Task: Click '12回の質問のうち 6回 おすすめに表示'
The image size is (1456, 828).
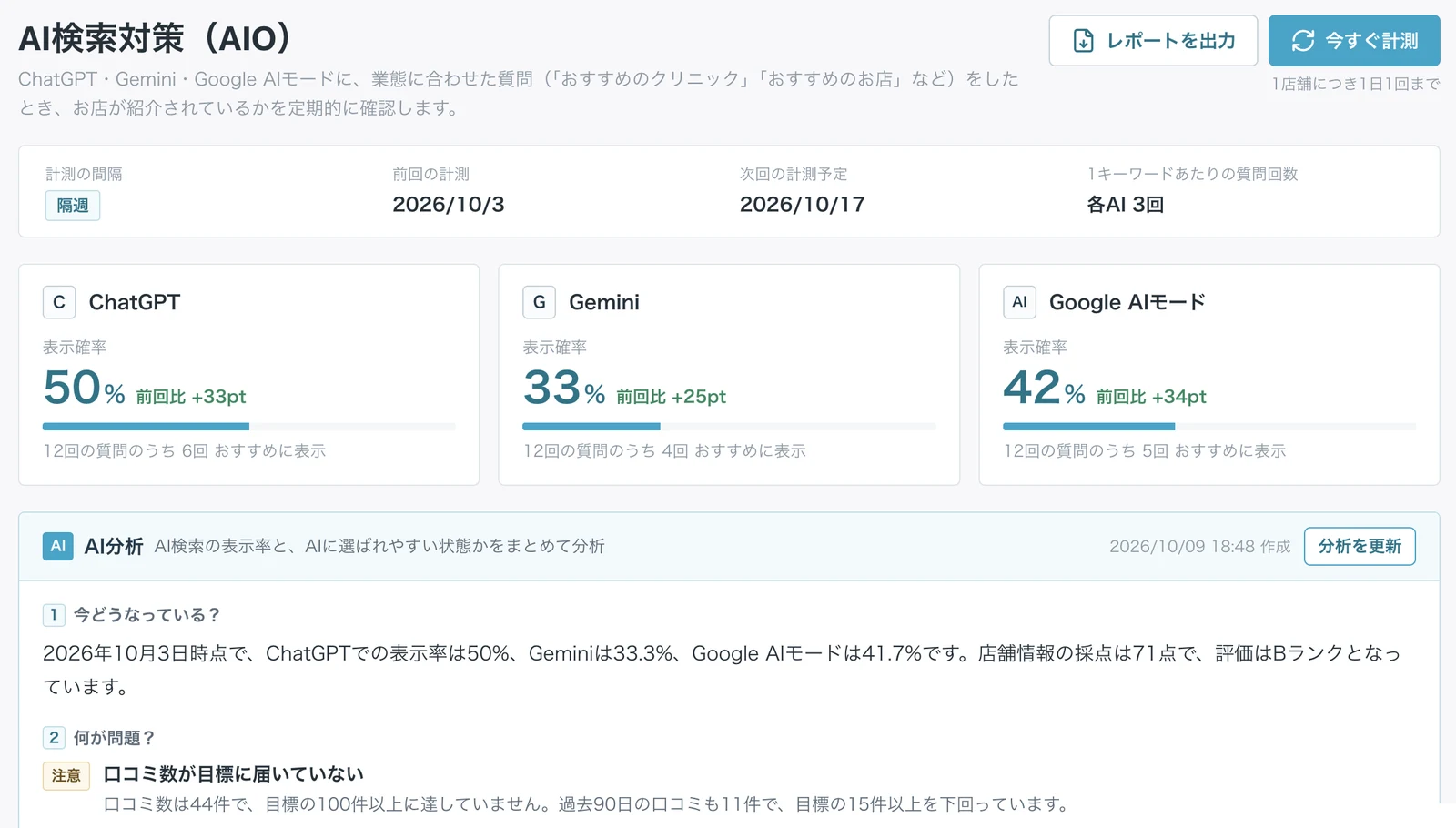Action: 185,450
